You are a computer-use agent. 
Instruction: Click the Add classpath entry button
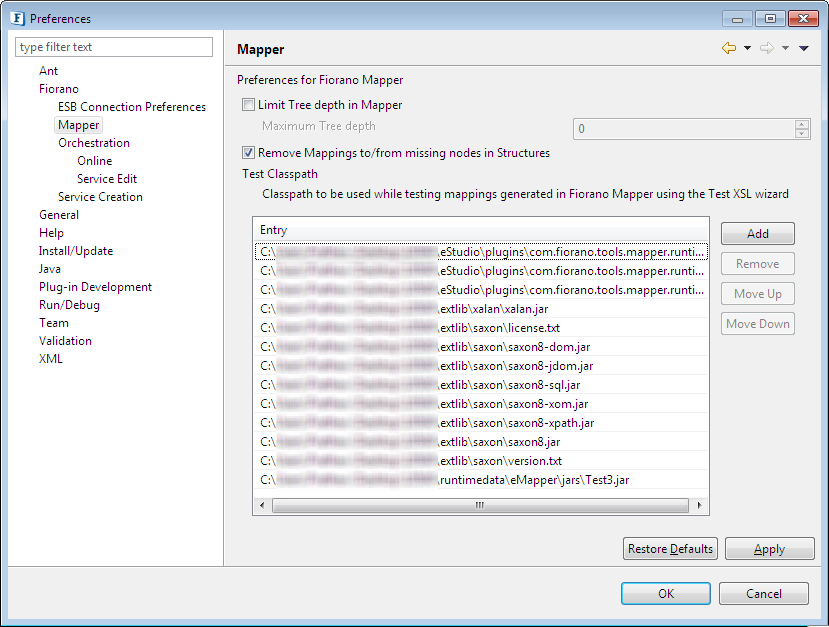point(757,234)
